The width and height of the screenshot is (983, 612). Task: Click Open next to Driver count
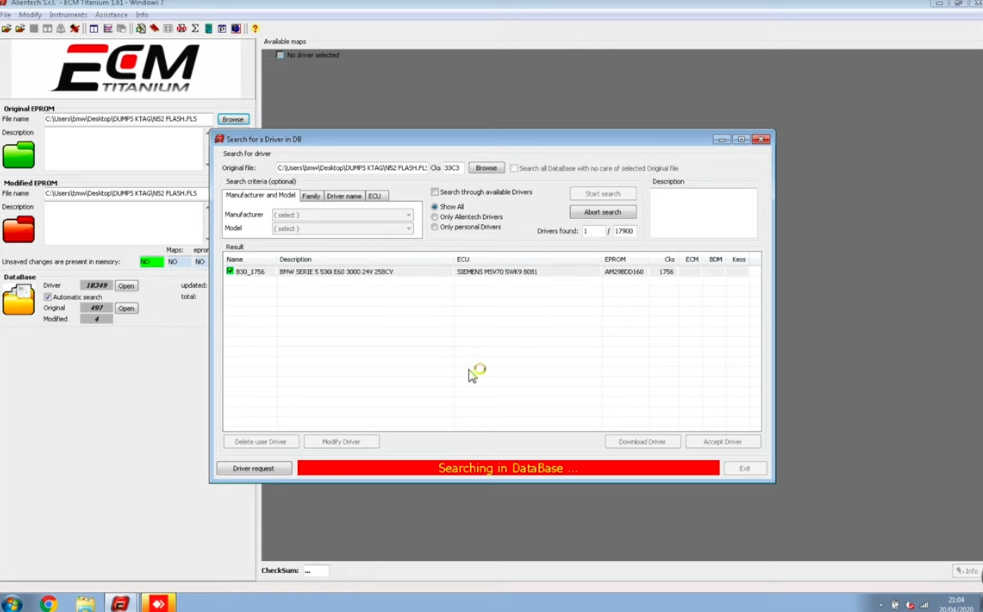(126, 286)
